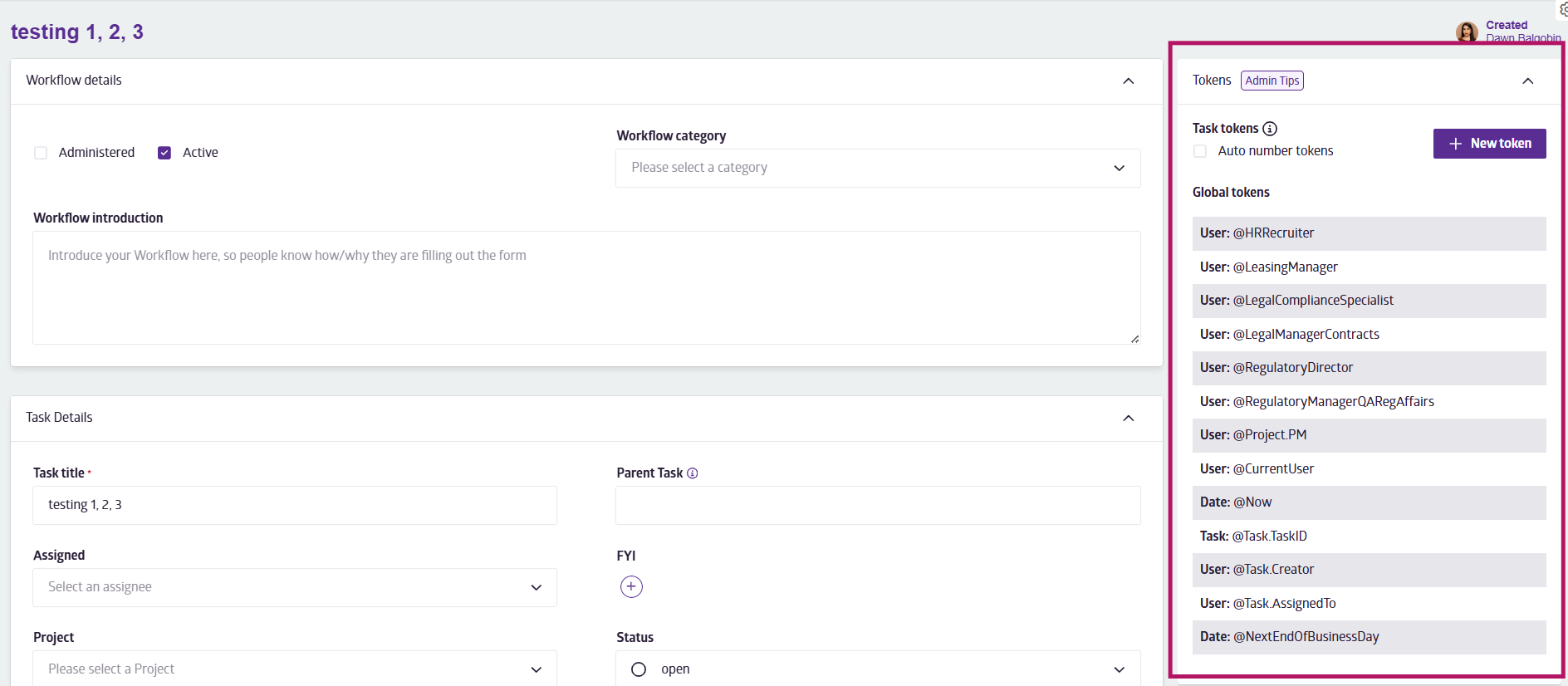1568x686 pixels.
Task: Open the Project selection dropdown
Action: point(294,669)
